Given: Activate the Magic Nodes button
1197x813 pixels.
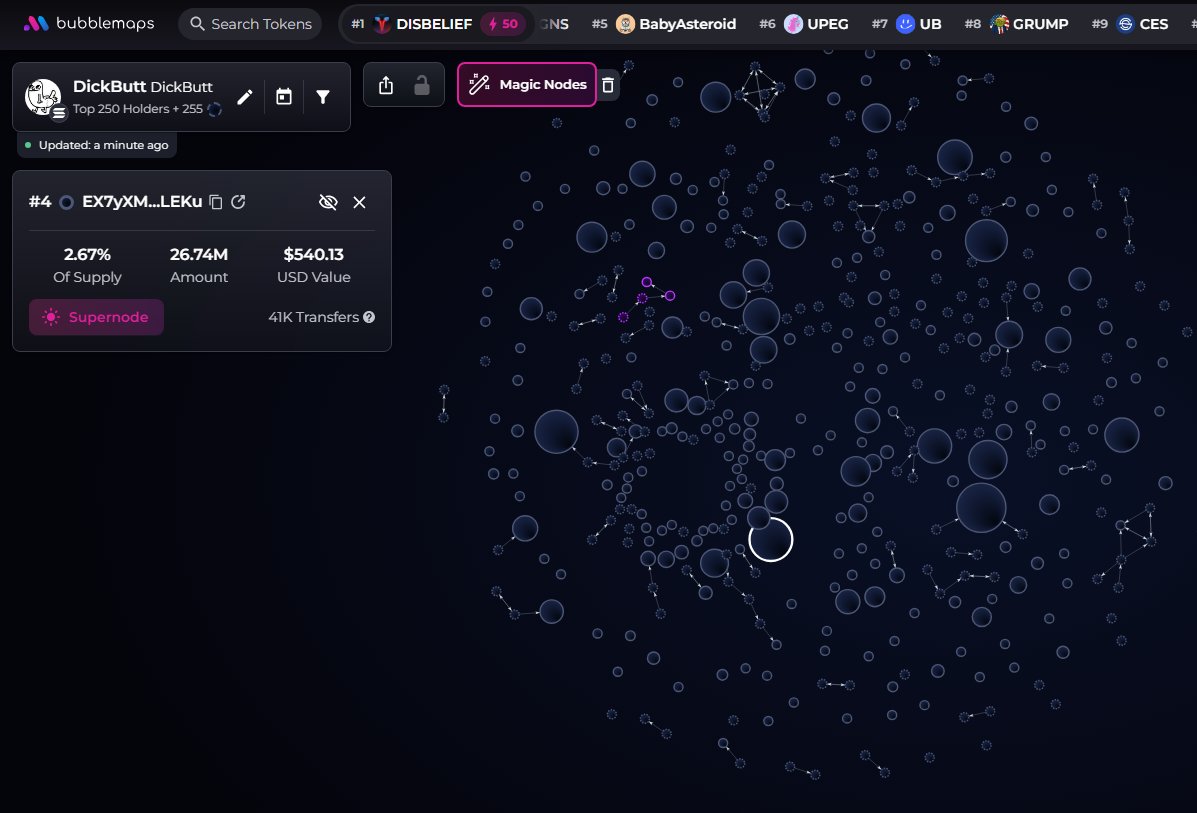Looking at the screenshot, I should [x=527, y=84].
